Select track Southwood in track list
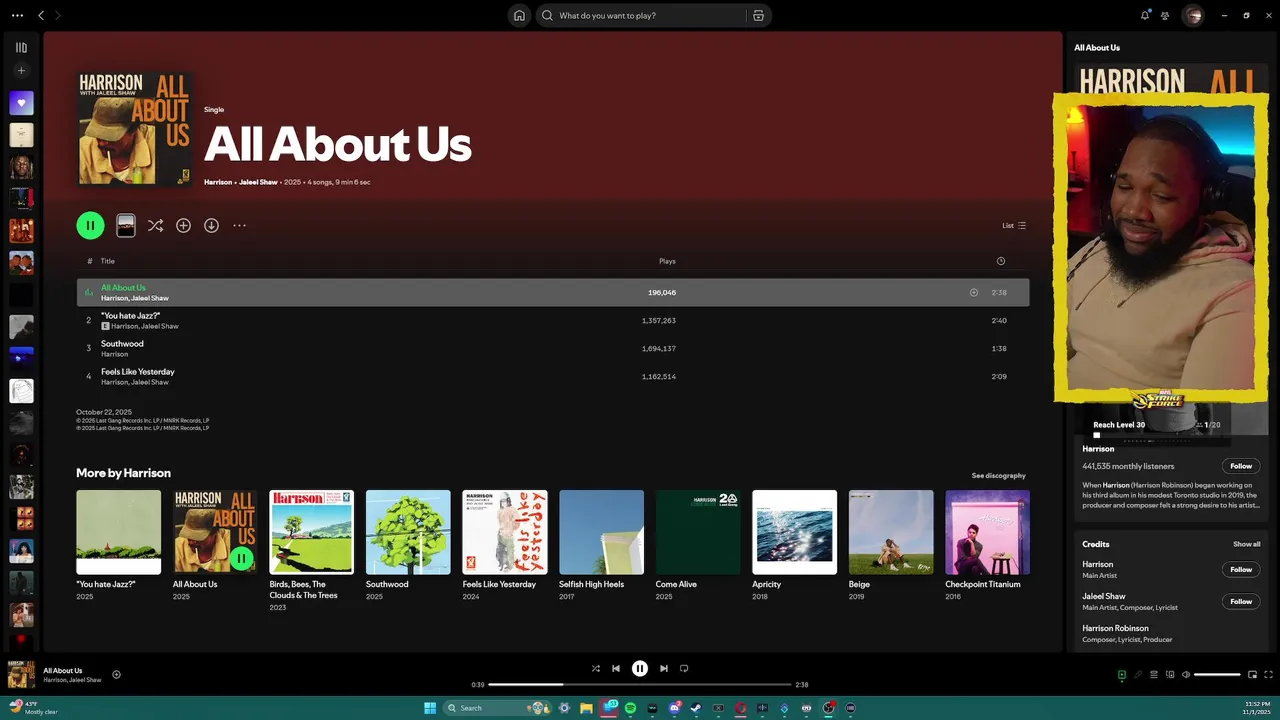1280x720 pixels. (x=553, y=349)
